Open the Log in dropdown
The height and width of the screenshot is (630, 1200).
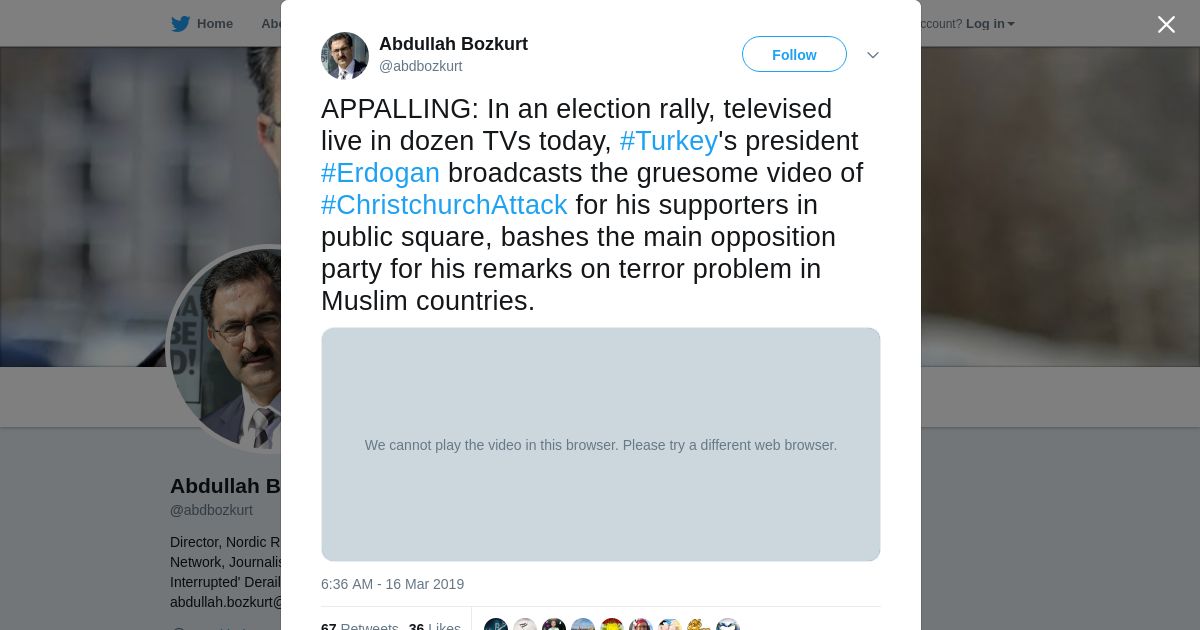pyautogui.click(x=989, y=24)
